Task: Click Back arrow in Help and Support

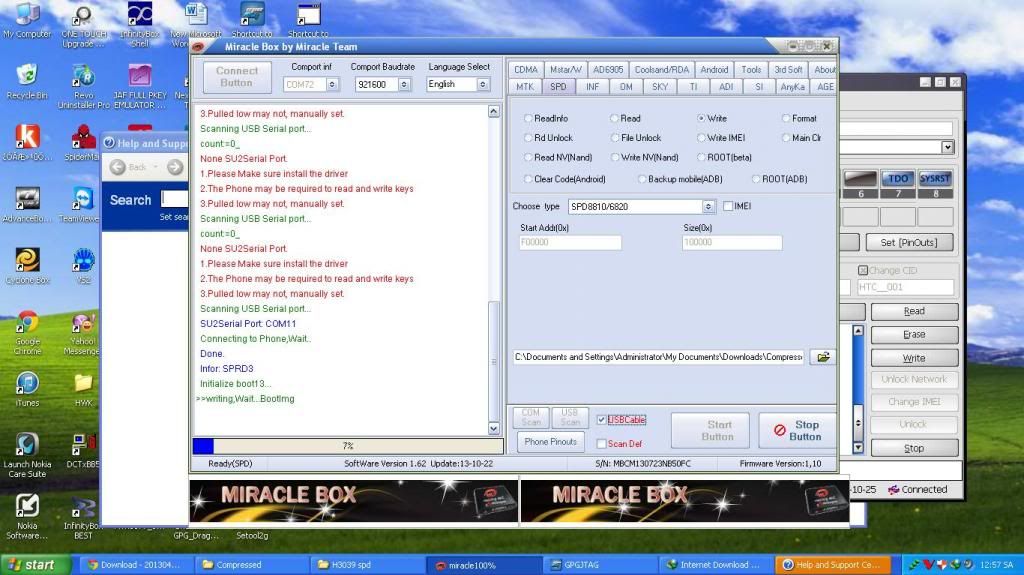Action: (118, 167)
